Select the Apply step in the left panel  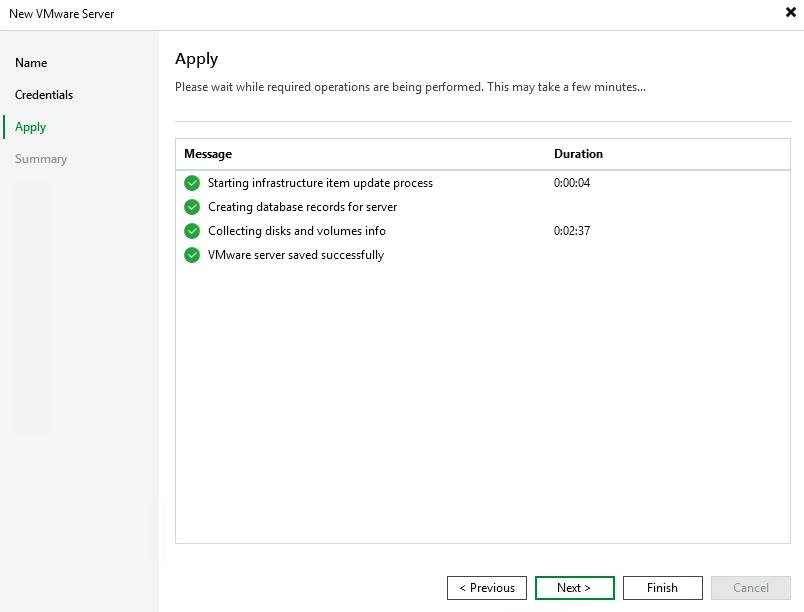[x=30, y=127]
